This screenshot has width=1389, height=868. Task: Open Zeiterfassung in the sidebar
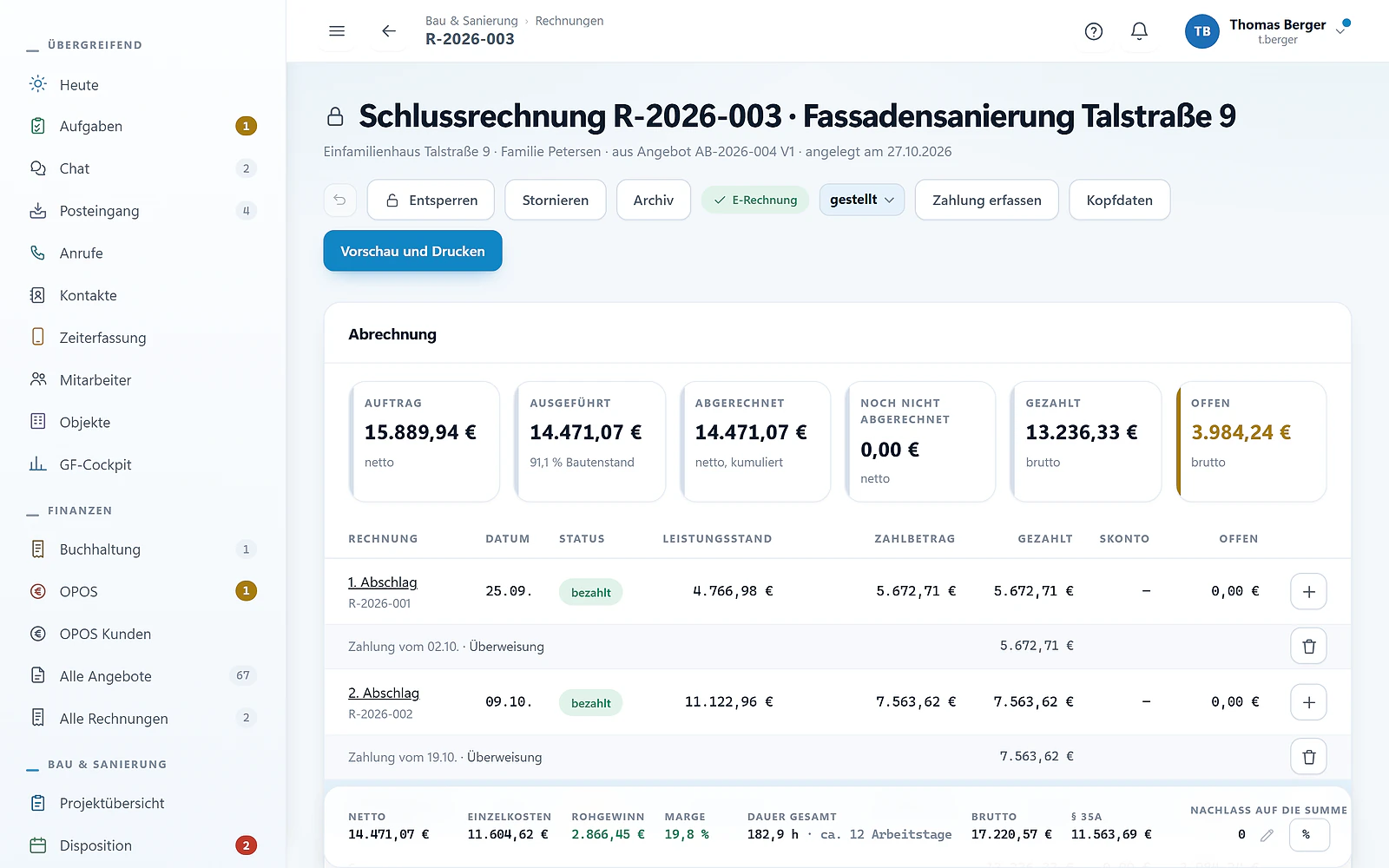click(142, 338)
